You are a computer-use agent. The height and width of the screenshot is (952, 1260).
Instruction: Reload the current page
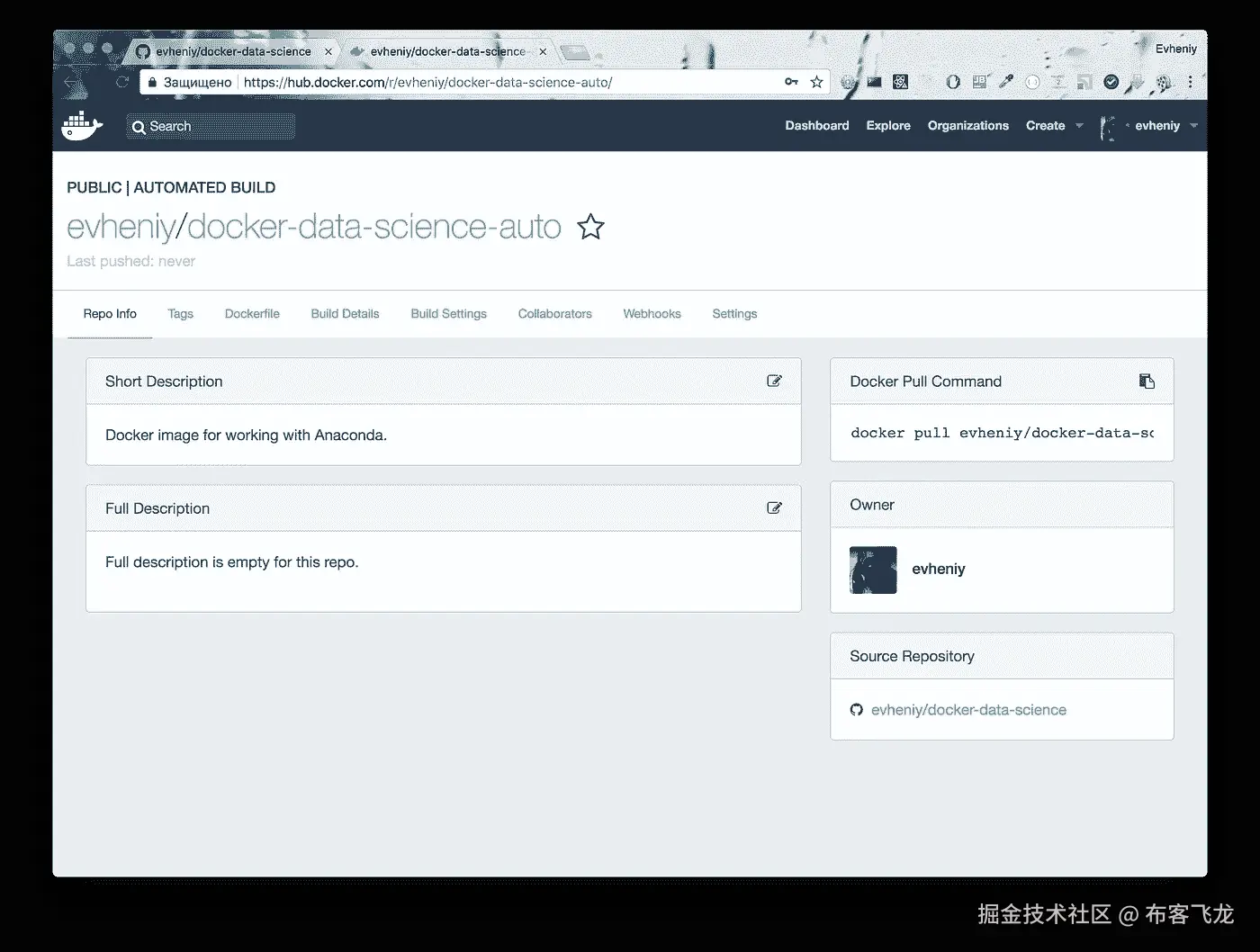[x=122, y=82]
